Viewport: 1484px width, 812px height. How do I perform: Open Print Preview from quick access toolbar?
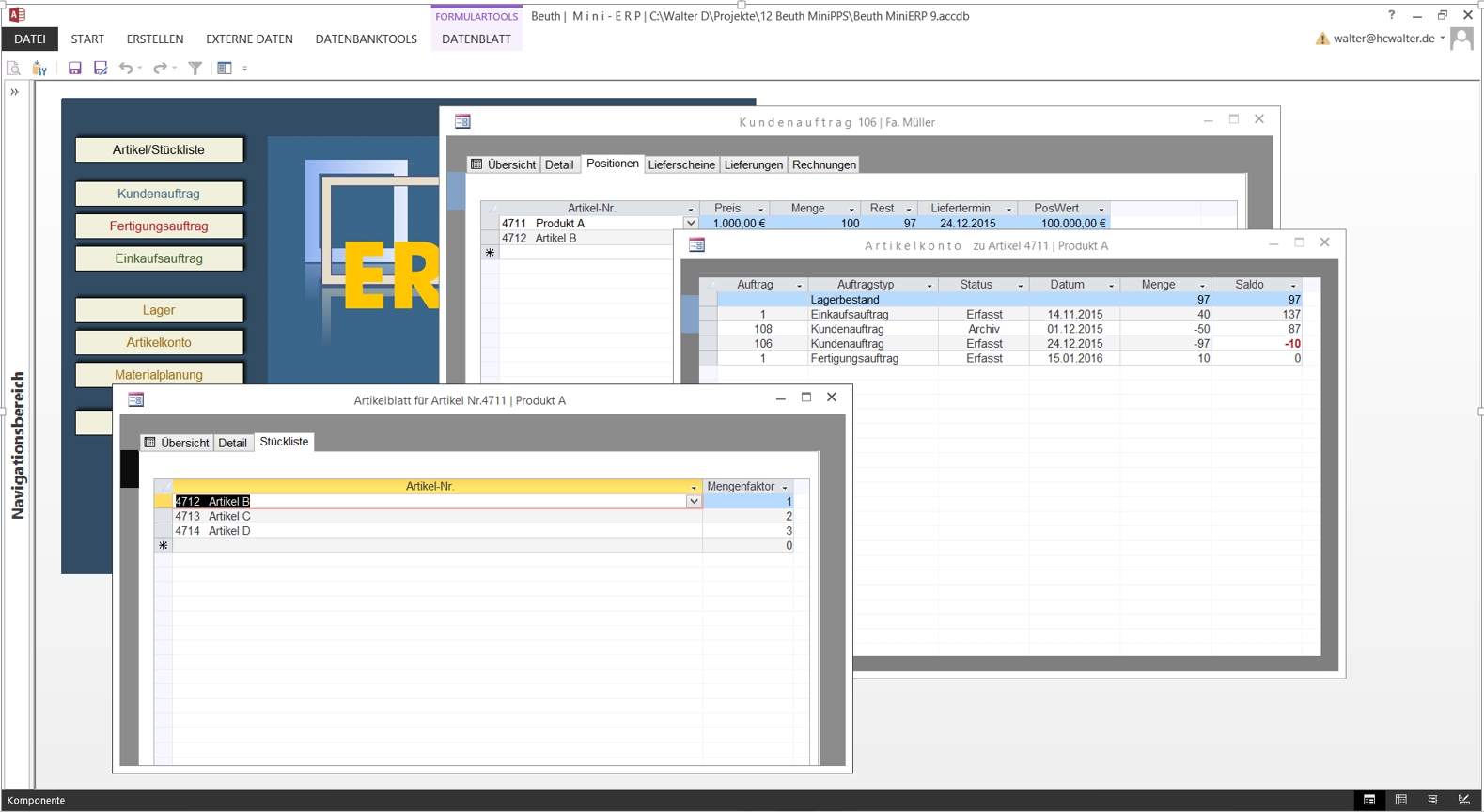pos(13,68)
